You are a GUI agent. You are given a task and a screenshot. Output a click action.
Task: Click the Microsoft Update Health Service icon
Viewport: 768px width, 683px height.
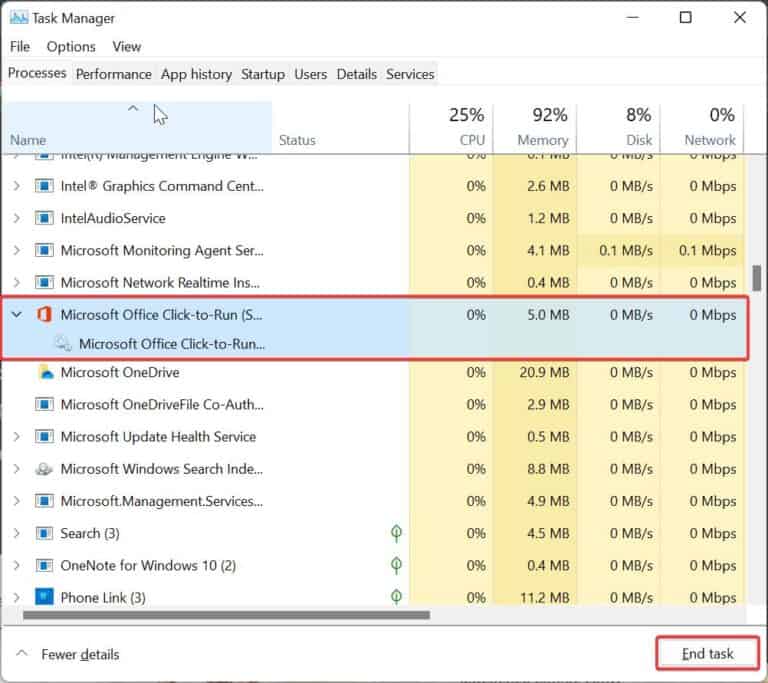click(44, 437)
